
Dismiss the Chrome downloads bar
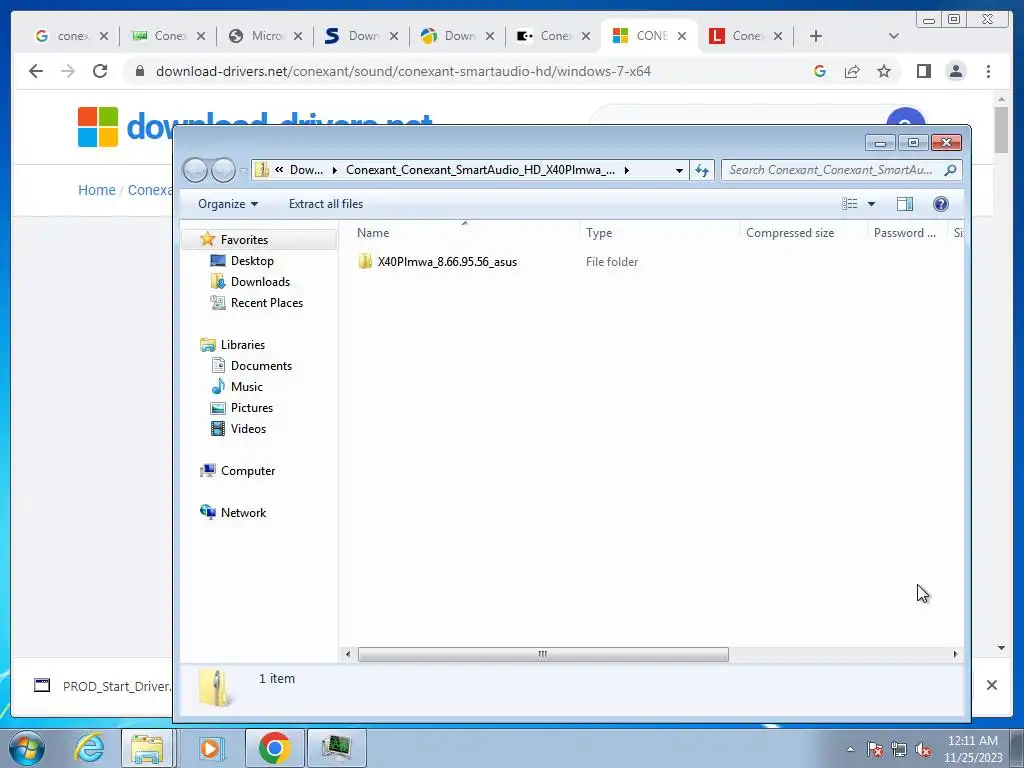(x=991, y=685)
